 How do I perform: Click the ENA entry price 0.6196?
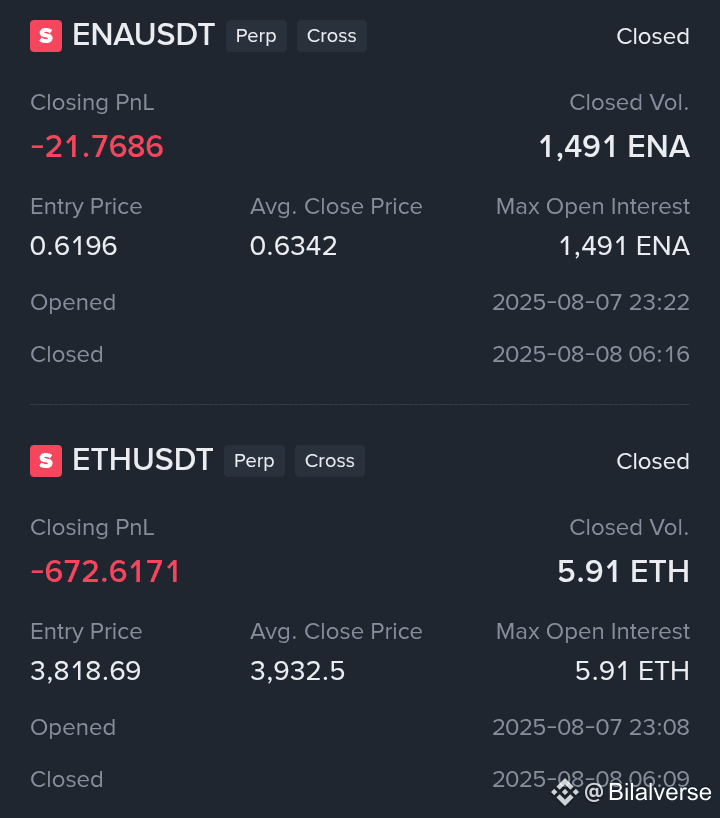[74, 246]
